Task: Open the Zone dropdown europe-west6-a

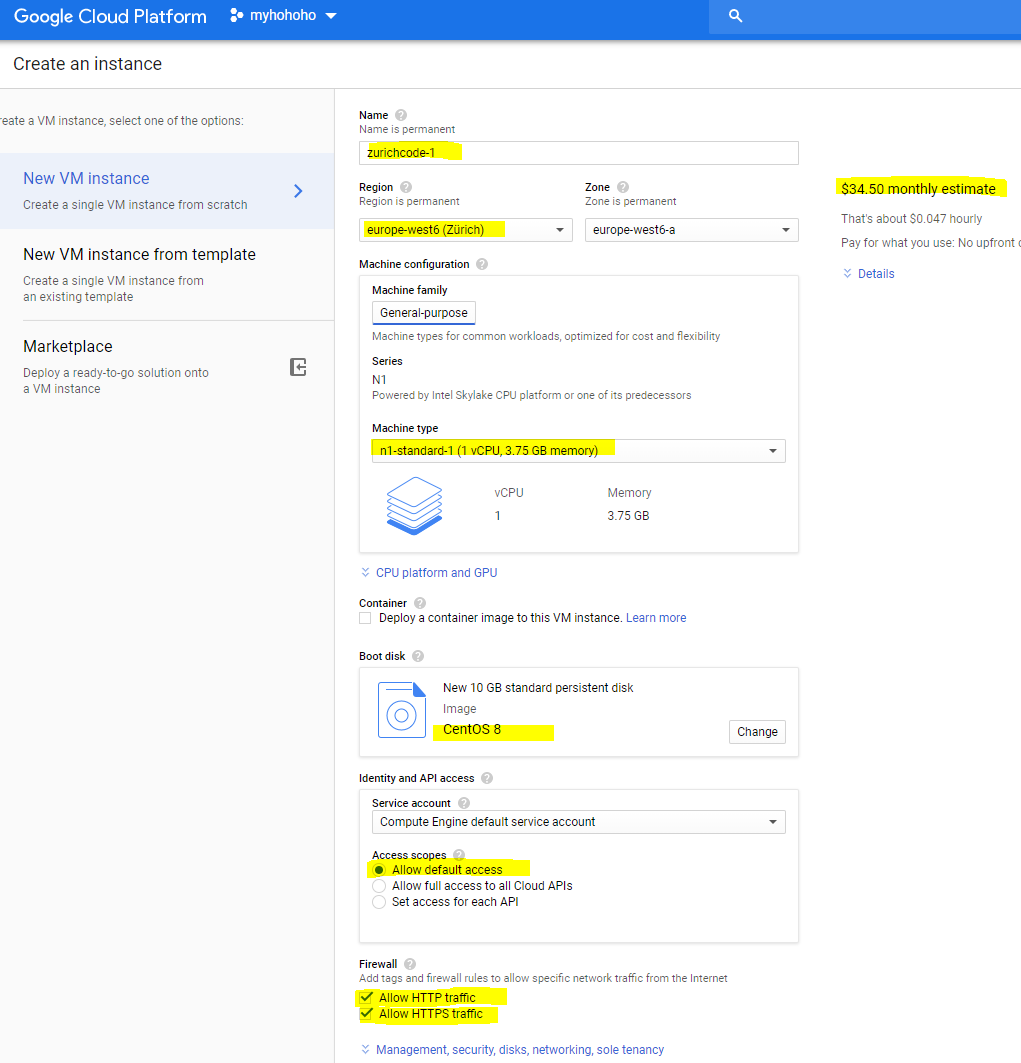Action: click(x=692, y=230)
